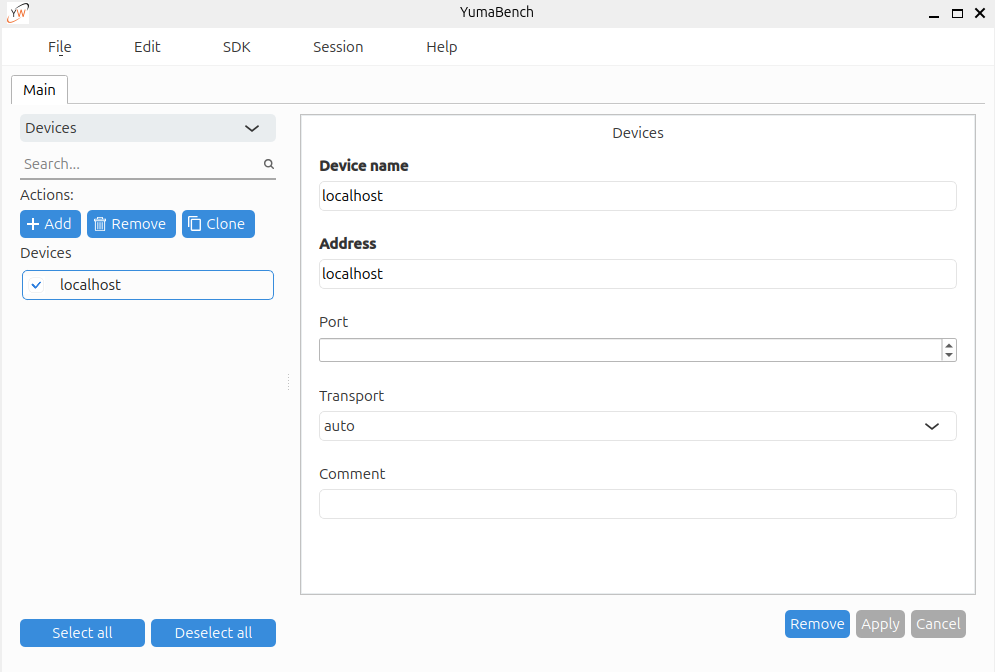This screenshot has width=995, height=672.
Task: Decrease the Port value with down arrow
Action: (x=949, y=355)
